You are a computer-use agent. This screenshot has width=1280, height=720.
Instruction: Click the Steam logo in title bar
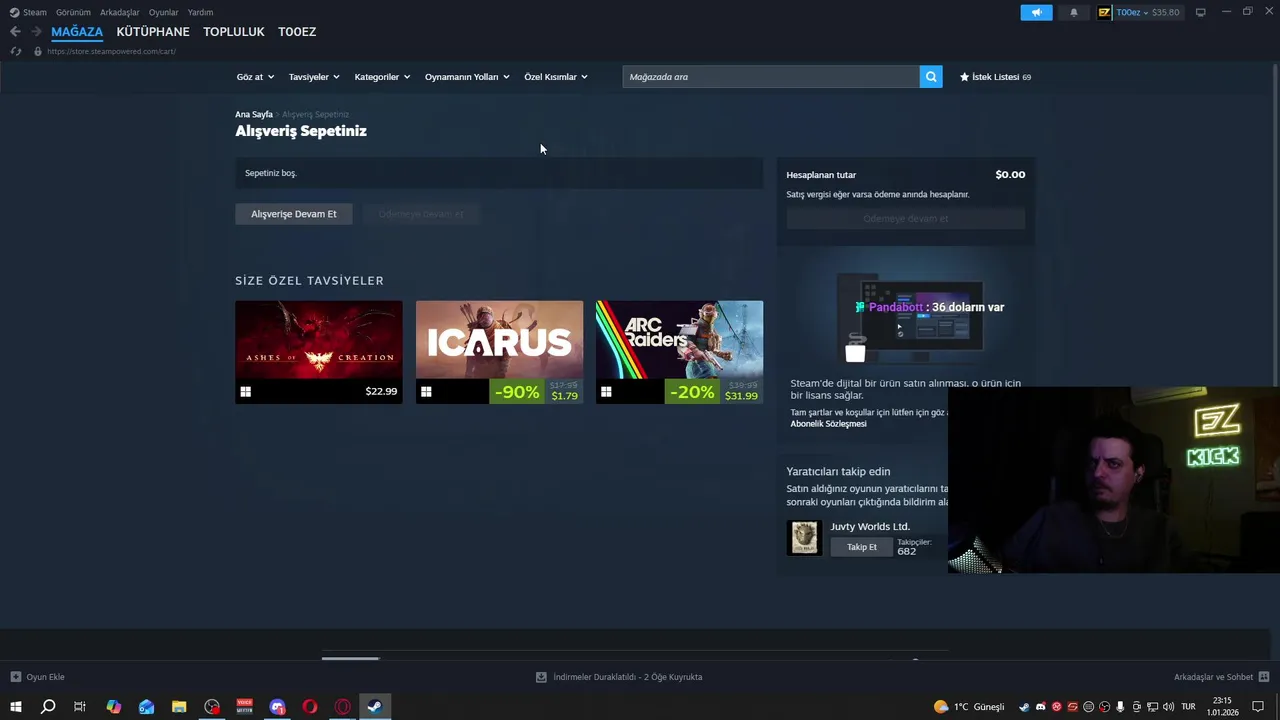pos(14,12)
